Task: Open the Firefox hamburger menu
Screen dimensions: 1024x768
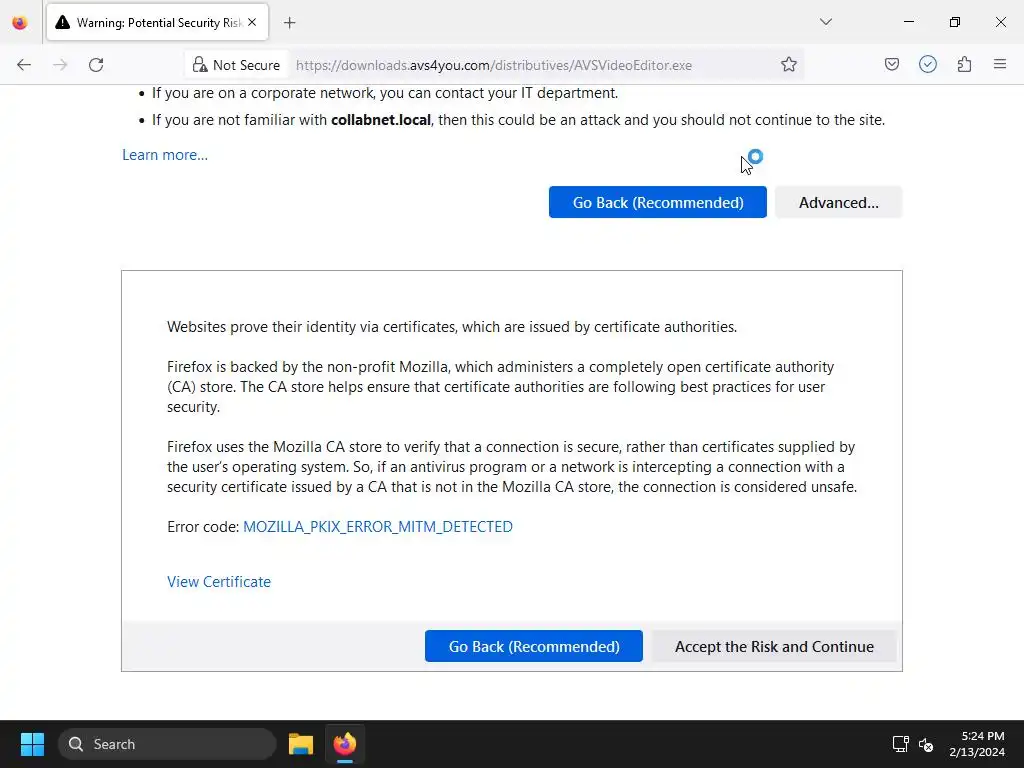Action: click(999, 64)
